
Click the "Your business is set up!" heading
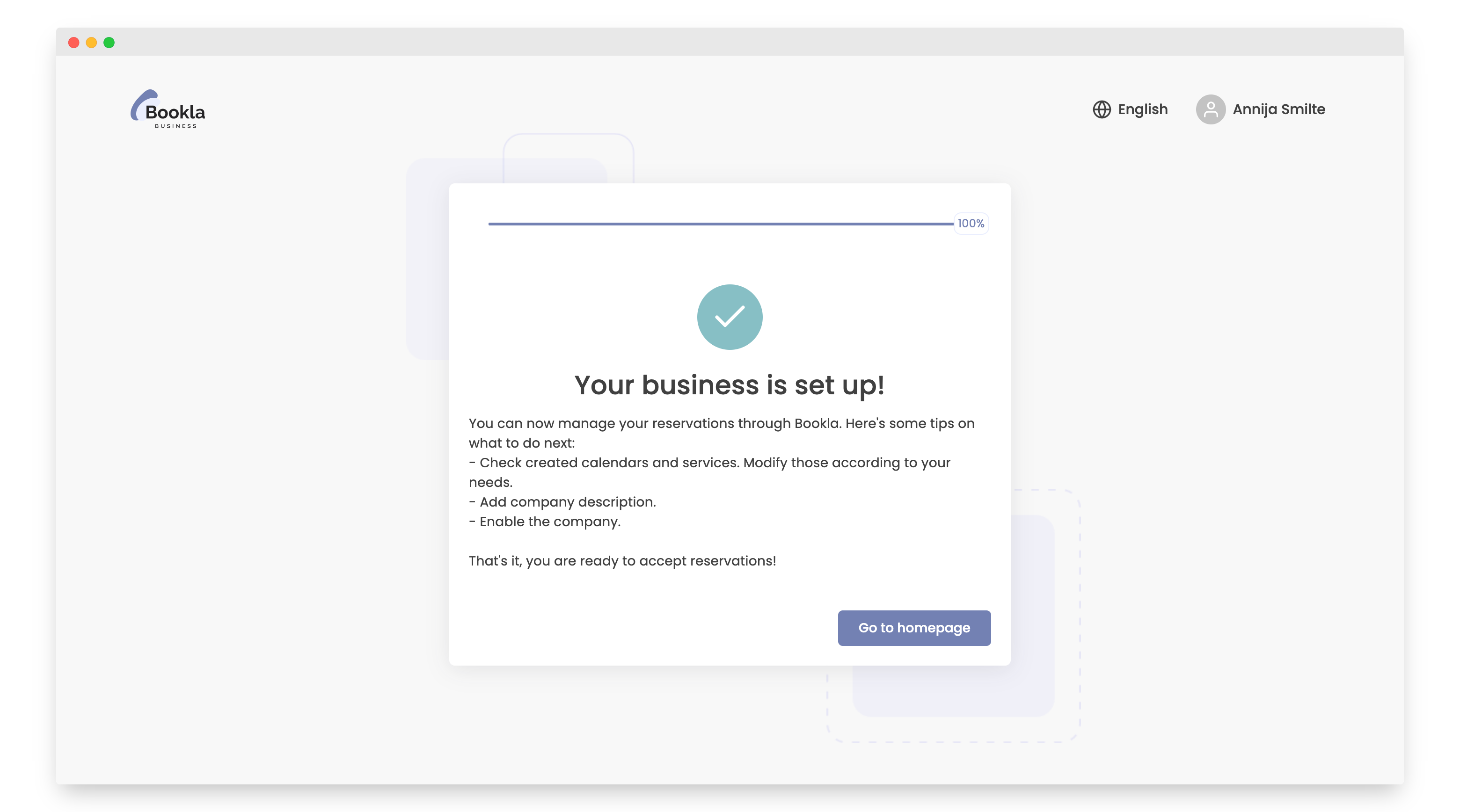point(730,385)
